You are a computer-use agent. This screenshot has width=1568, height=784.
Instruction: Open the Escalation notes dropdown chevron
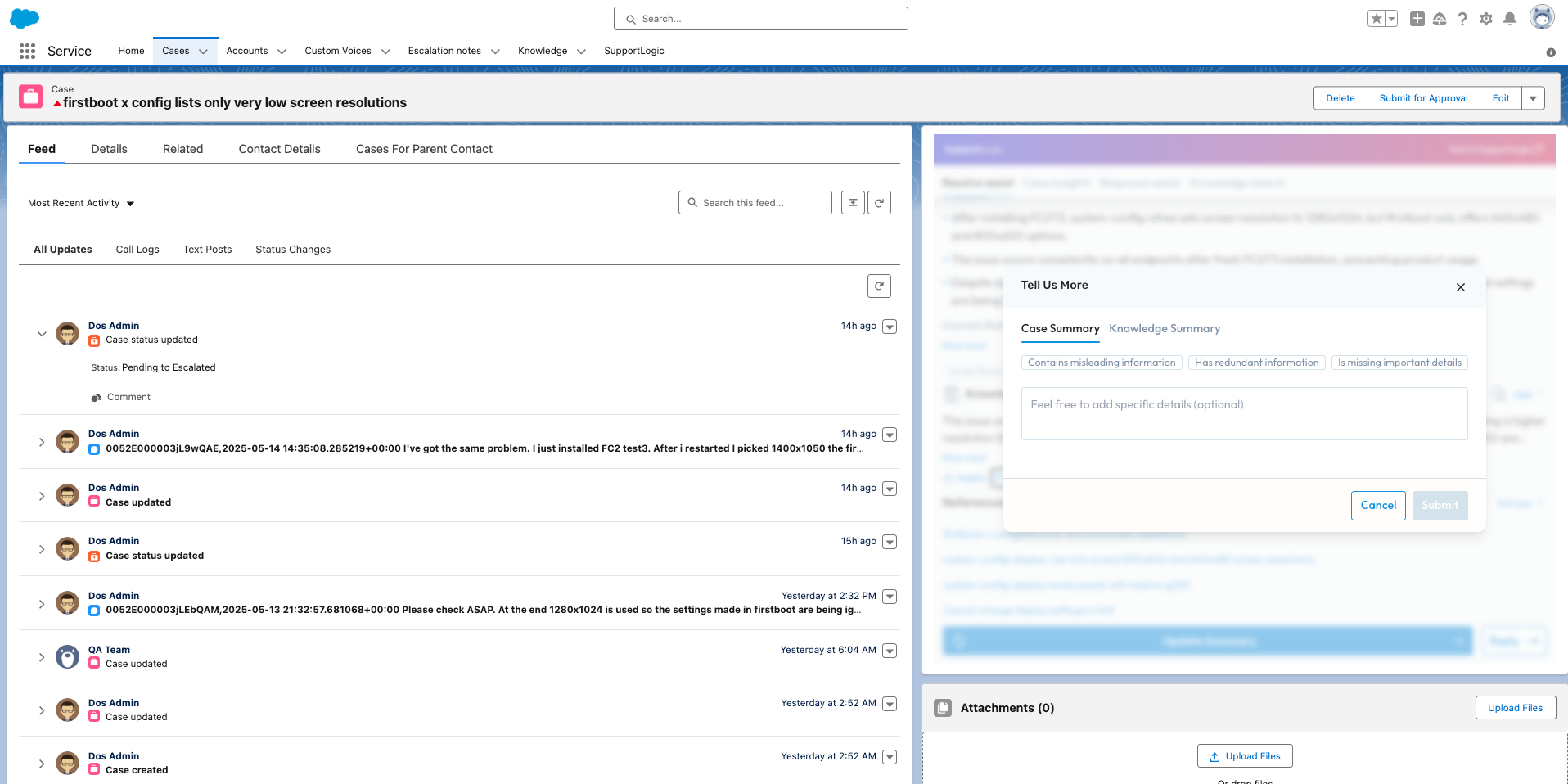click(495, 52)
